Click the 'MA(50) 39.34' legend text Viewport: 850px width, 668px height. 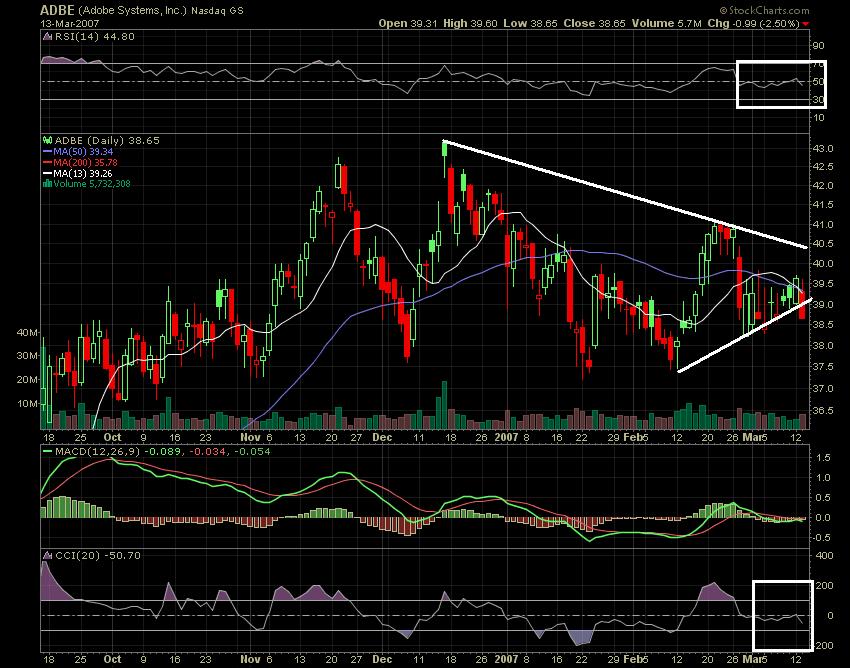[83, 152]
